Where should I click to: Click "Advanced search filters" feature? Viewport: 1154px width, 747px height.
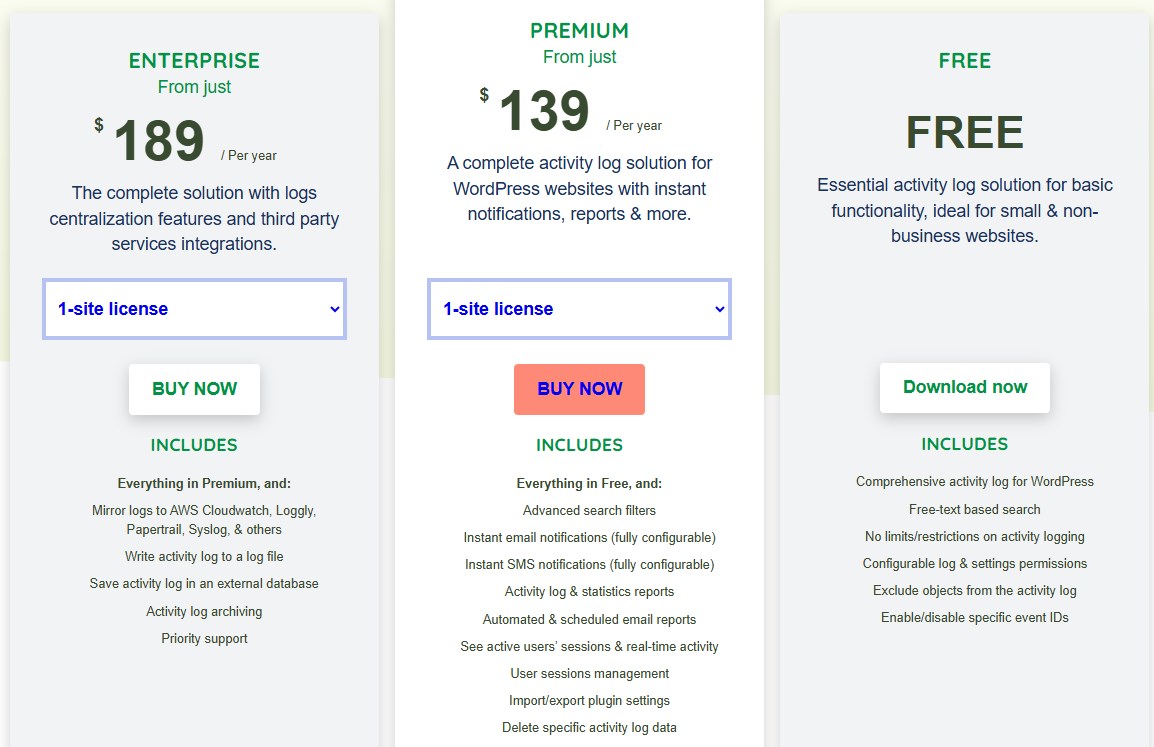click(x=589, y=510)
